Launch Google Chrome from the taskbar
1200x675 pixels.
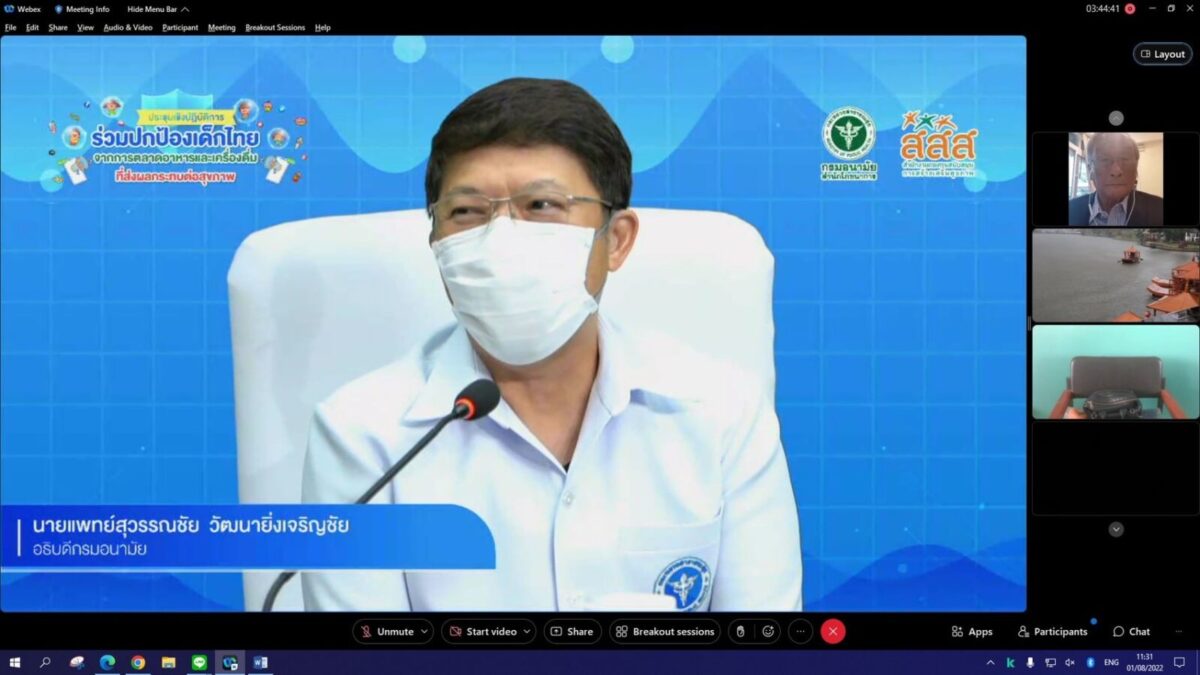138,662
